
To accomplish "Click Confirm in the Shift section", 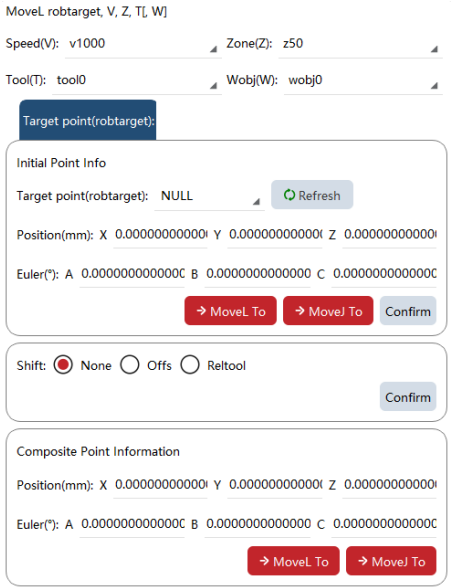I will point(408,397).
